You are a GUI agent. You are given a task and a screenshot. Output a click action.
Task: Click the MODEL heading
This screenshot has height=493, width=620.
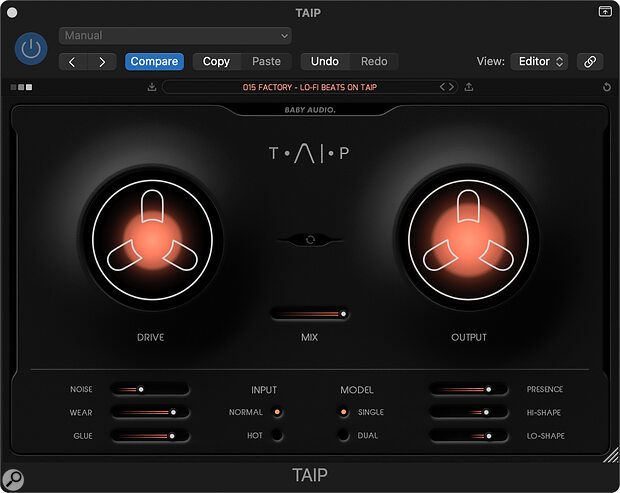[x=357, y=390]
